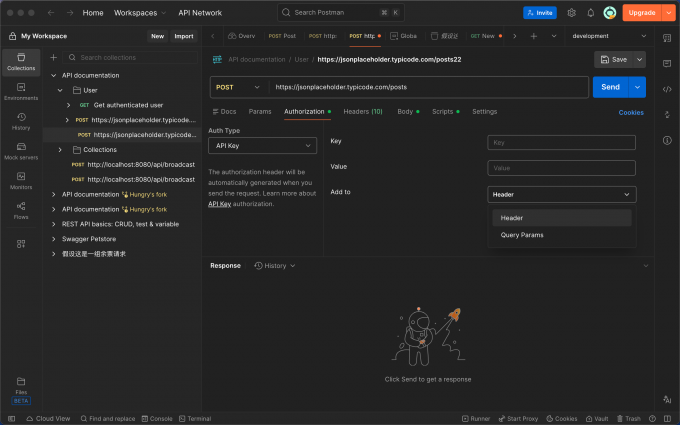Click the plus icon to create collection
The height and width of the screenshot is (425, 680).
53,57
